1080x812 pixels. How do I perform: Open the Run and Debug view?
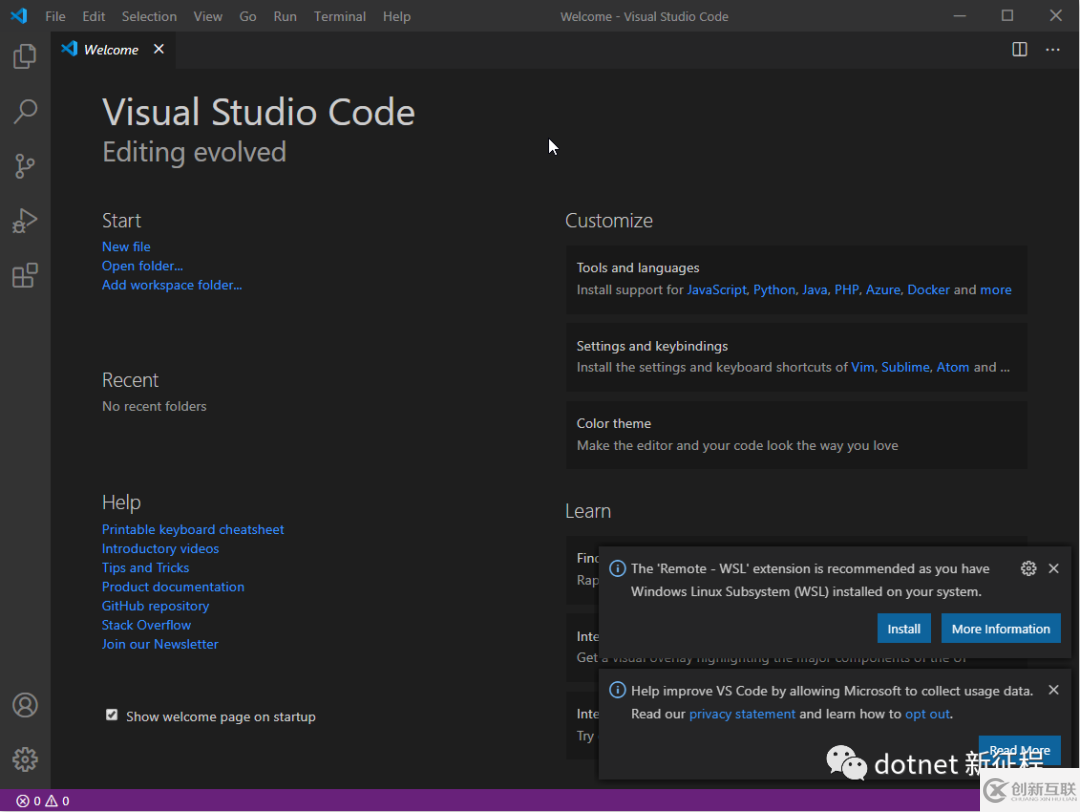pos(25,221)
